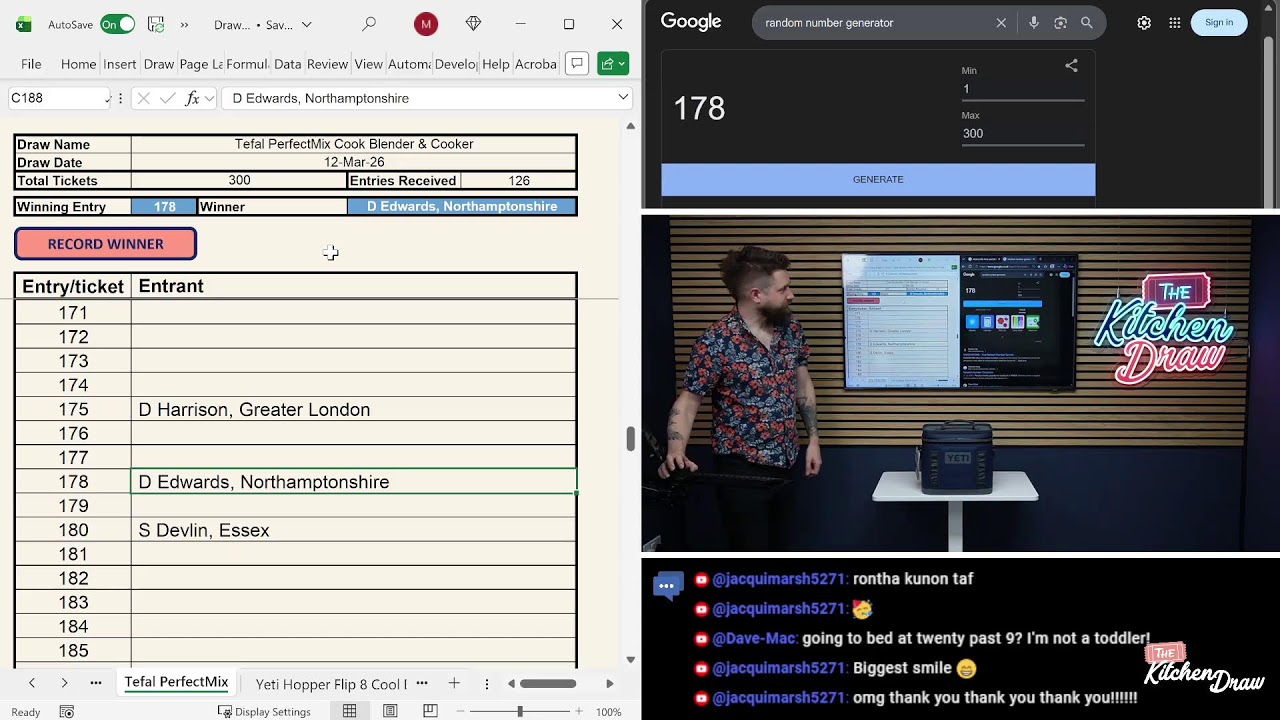The image size is (1280, 720).
Task: Click the Google logo in browser
Action: (x=691, y=22)
